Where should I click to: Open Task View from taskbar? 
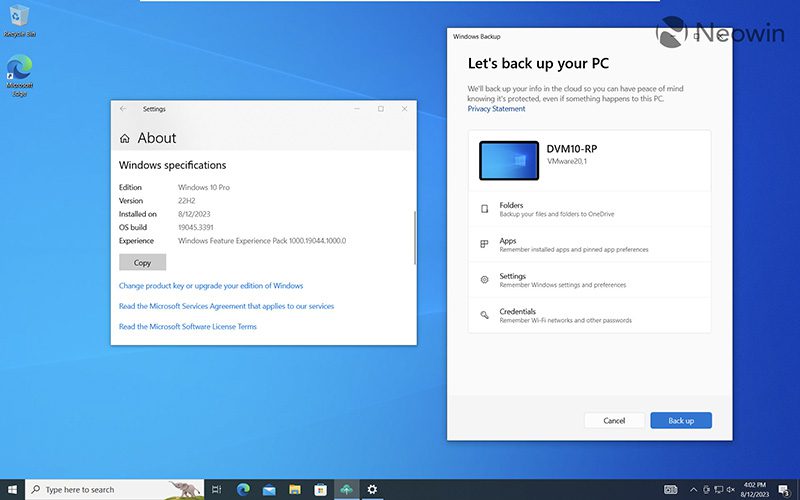[x=216, y=490]
